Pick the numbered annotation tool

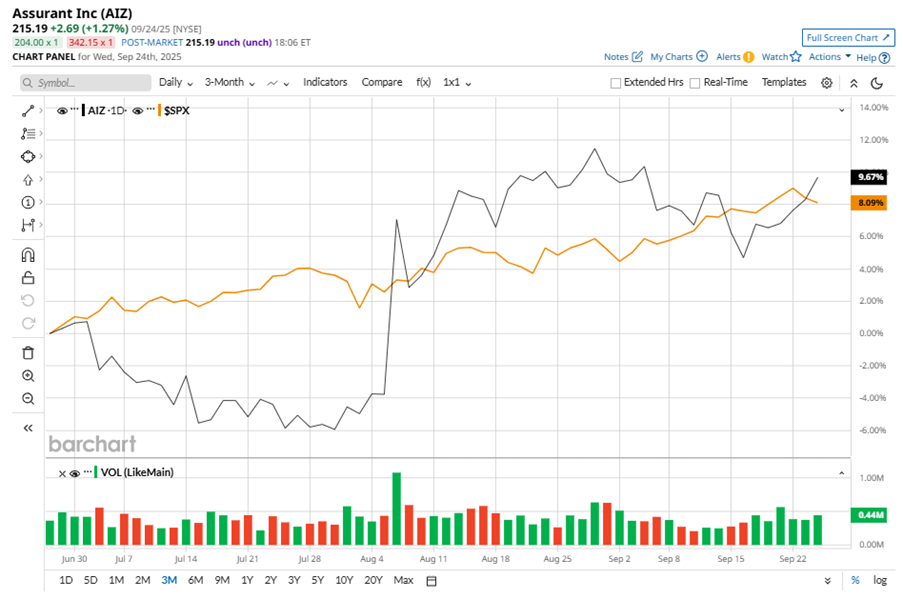(x=28, y=203)
